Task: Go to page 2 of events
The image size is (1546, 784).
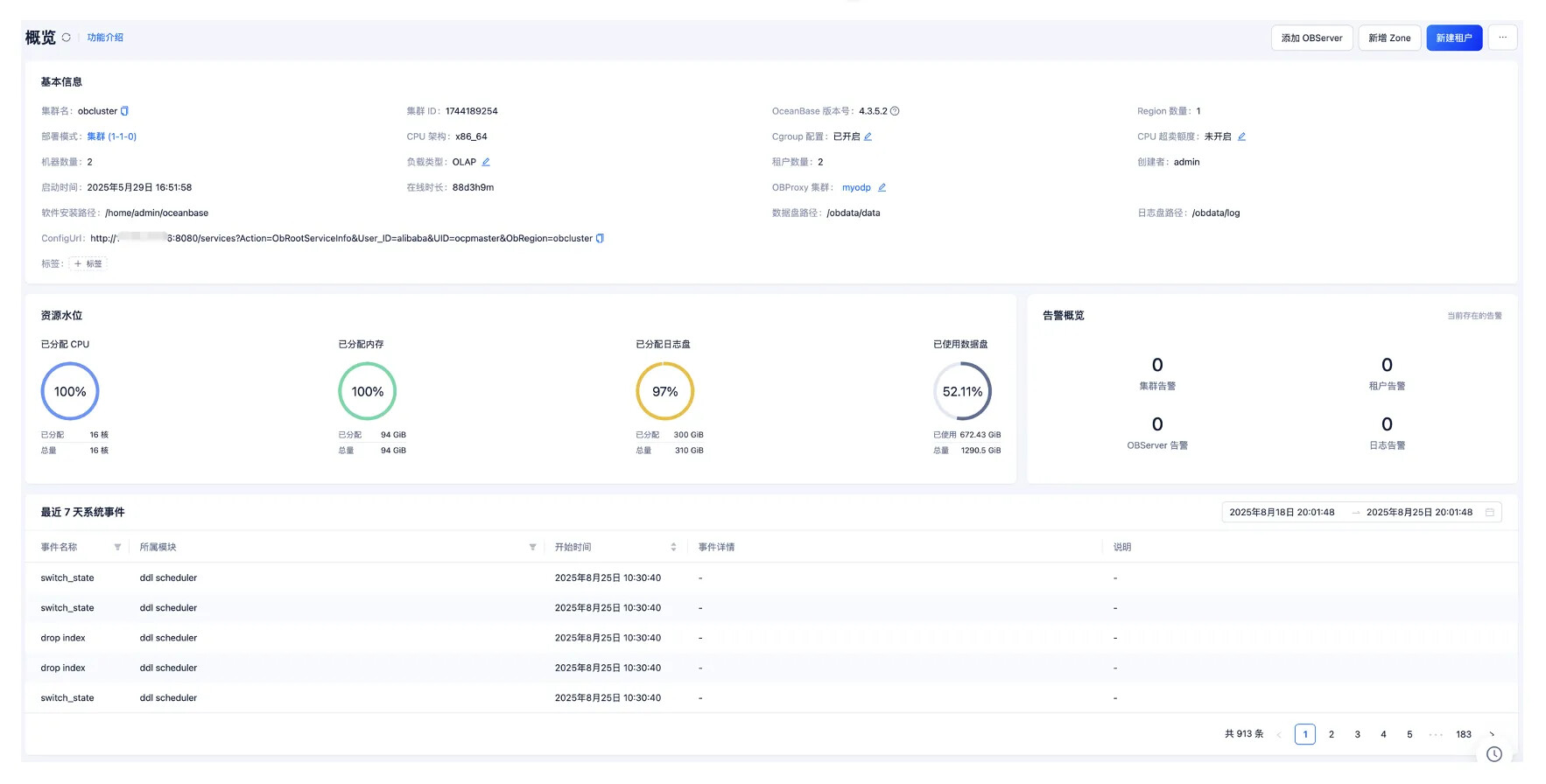Action: [x=1331, y=735]
